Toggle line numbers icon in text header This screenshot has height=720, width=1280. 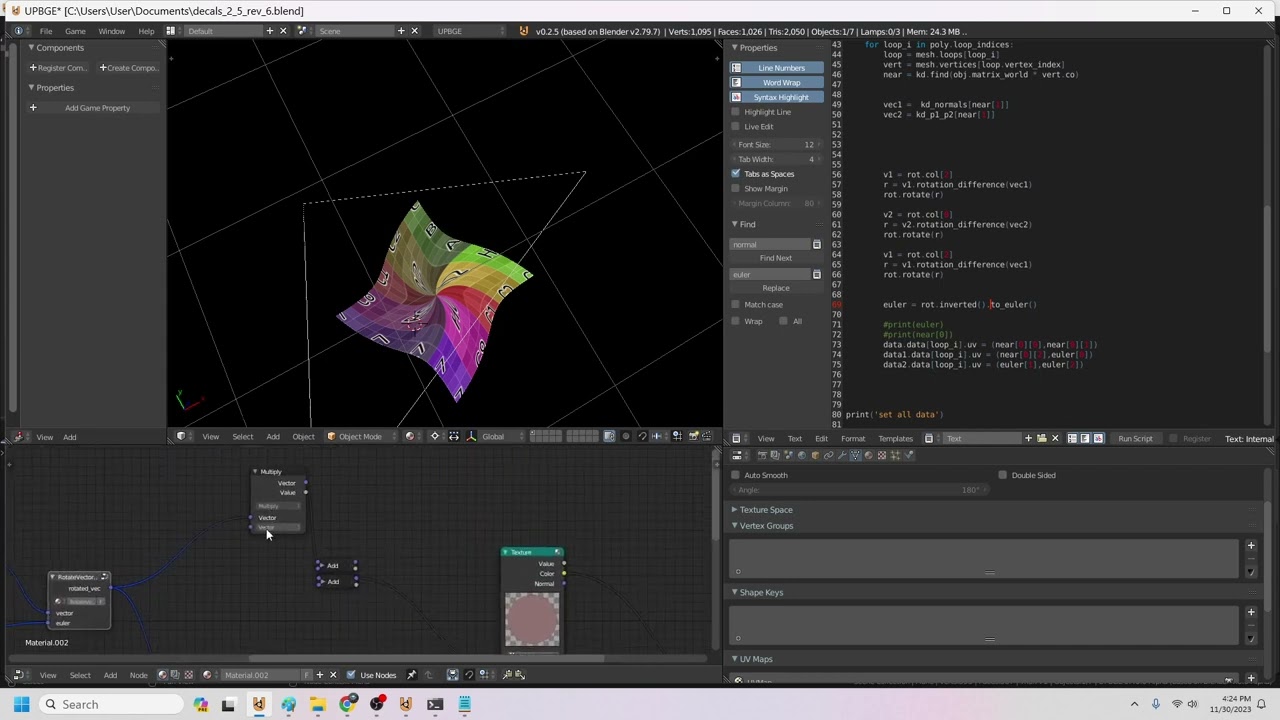click(1072, 438)
